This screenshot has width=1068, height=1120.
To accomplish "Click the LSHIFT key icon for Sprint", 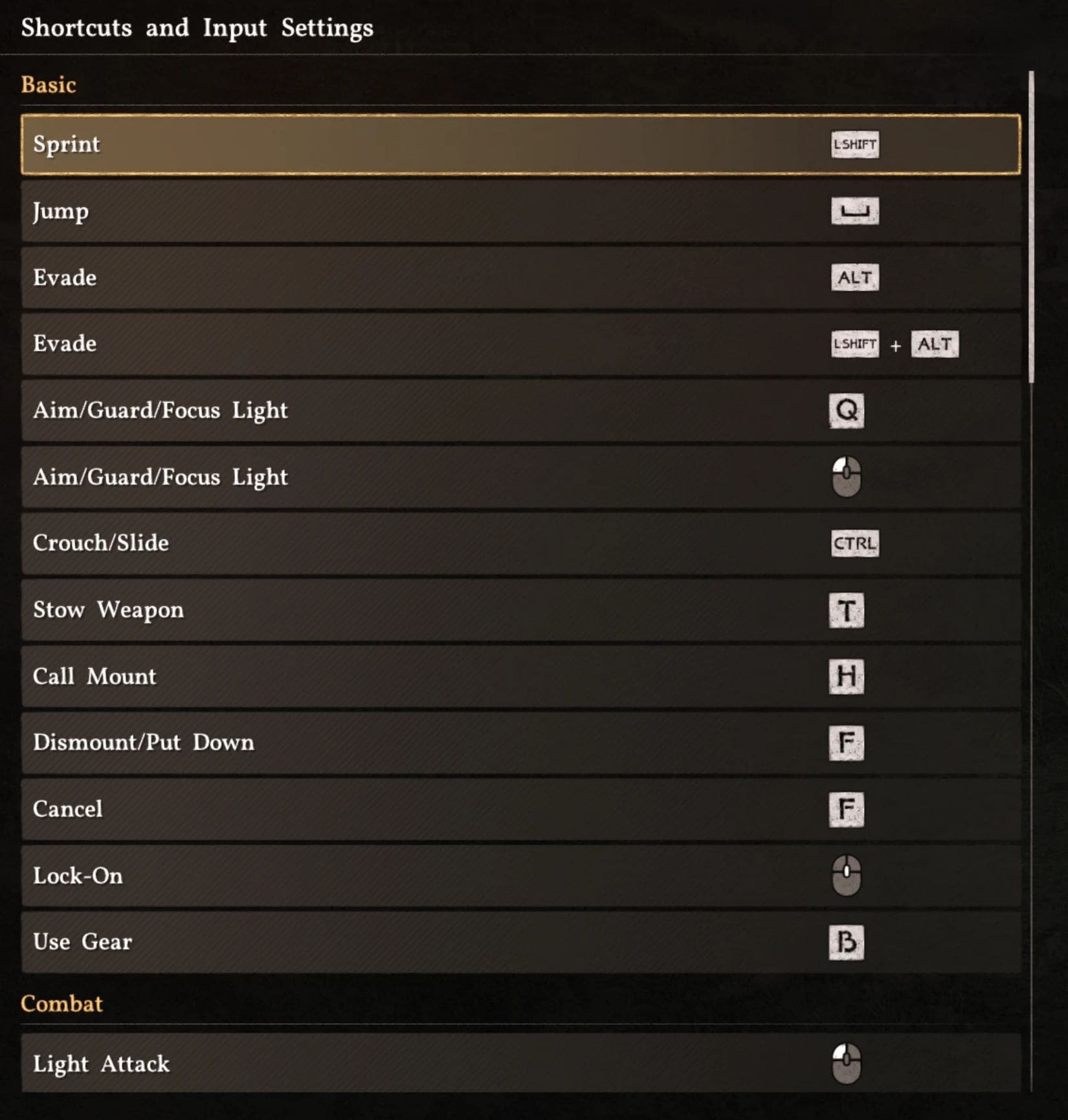I will (x=854, y=144).
